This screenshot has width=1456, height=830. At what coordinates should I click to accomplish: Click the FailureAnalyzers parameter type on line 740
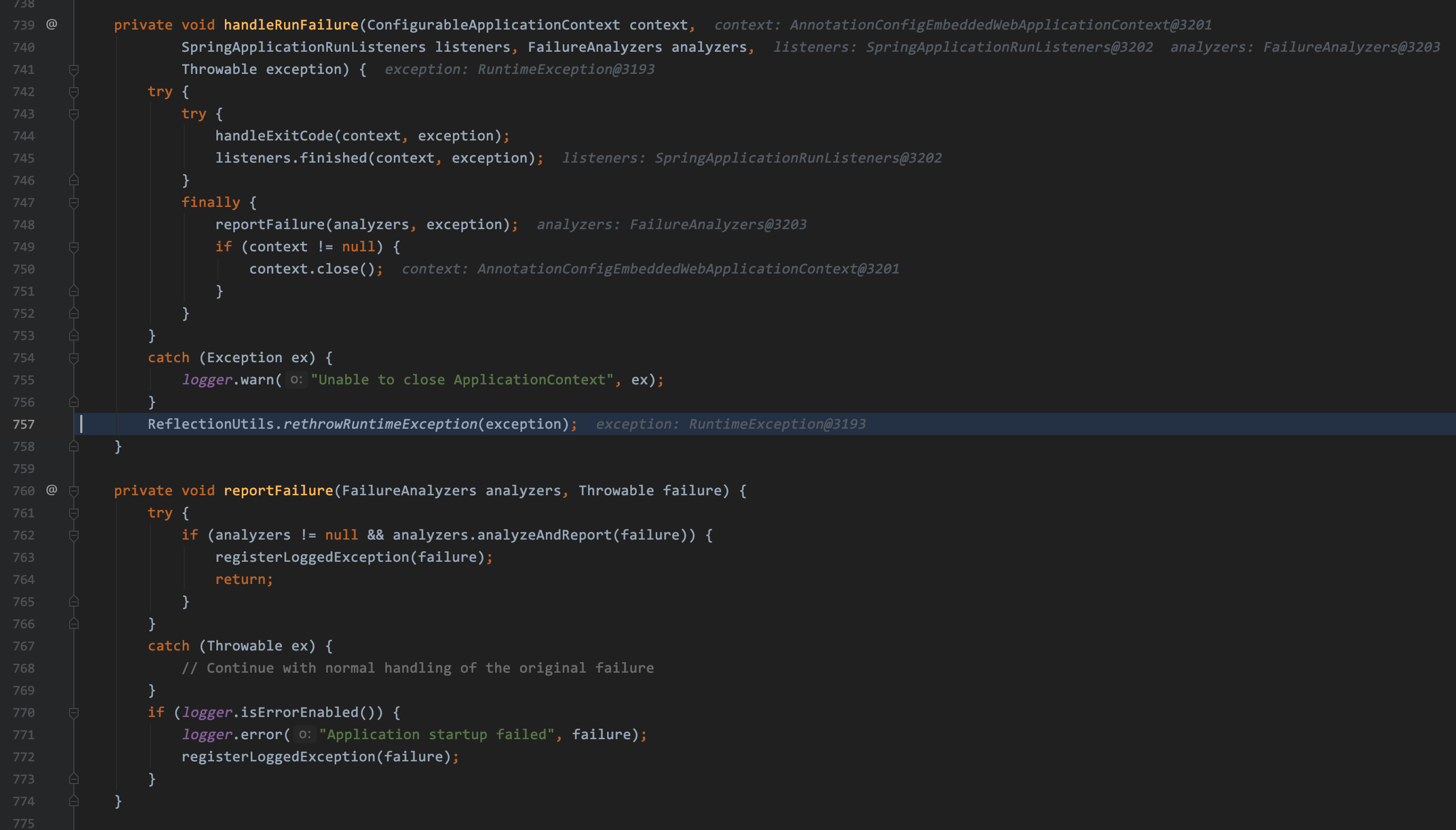(595, 48)
